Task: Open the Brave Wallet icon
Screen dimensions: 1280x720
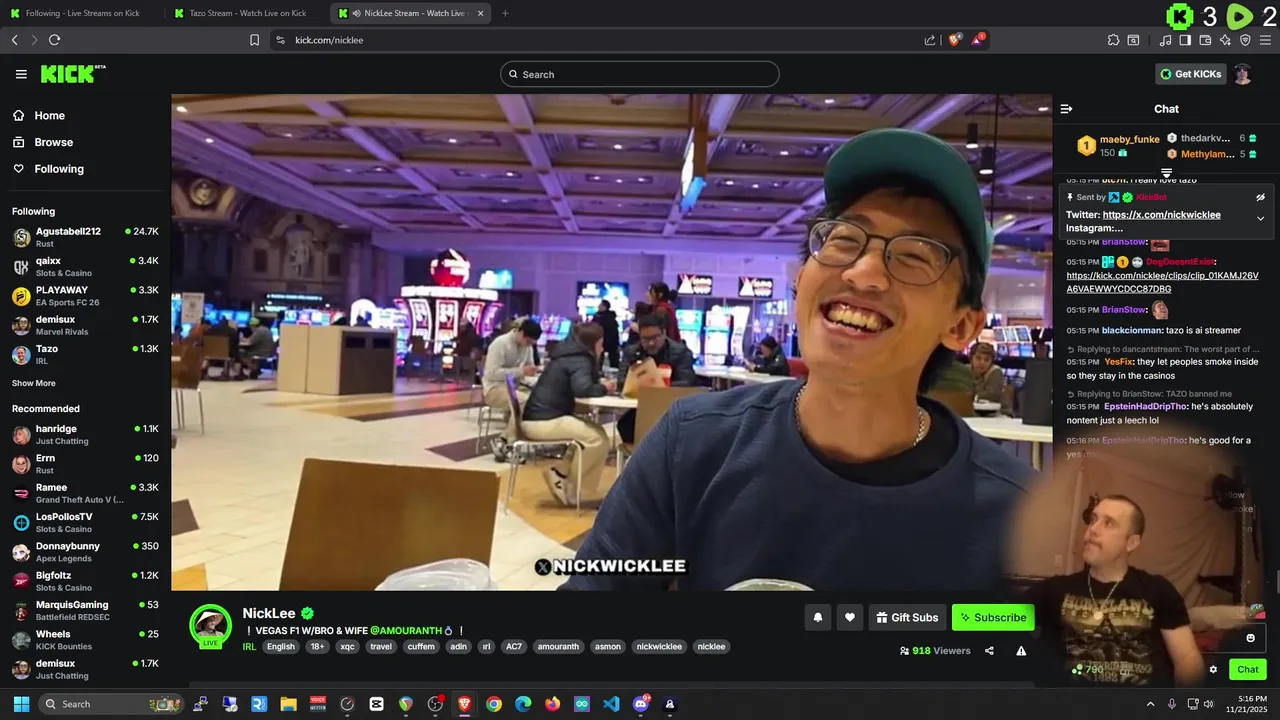Action: [1205, 40]
